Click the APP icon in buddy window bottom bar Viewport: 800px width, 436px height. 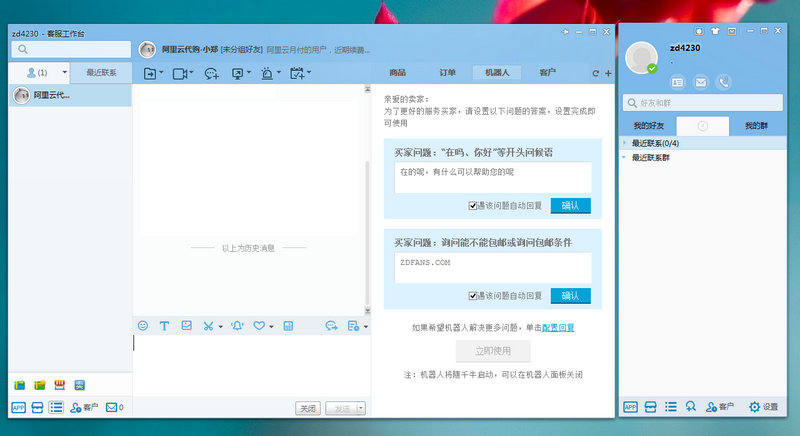point(631,406)
